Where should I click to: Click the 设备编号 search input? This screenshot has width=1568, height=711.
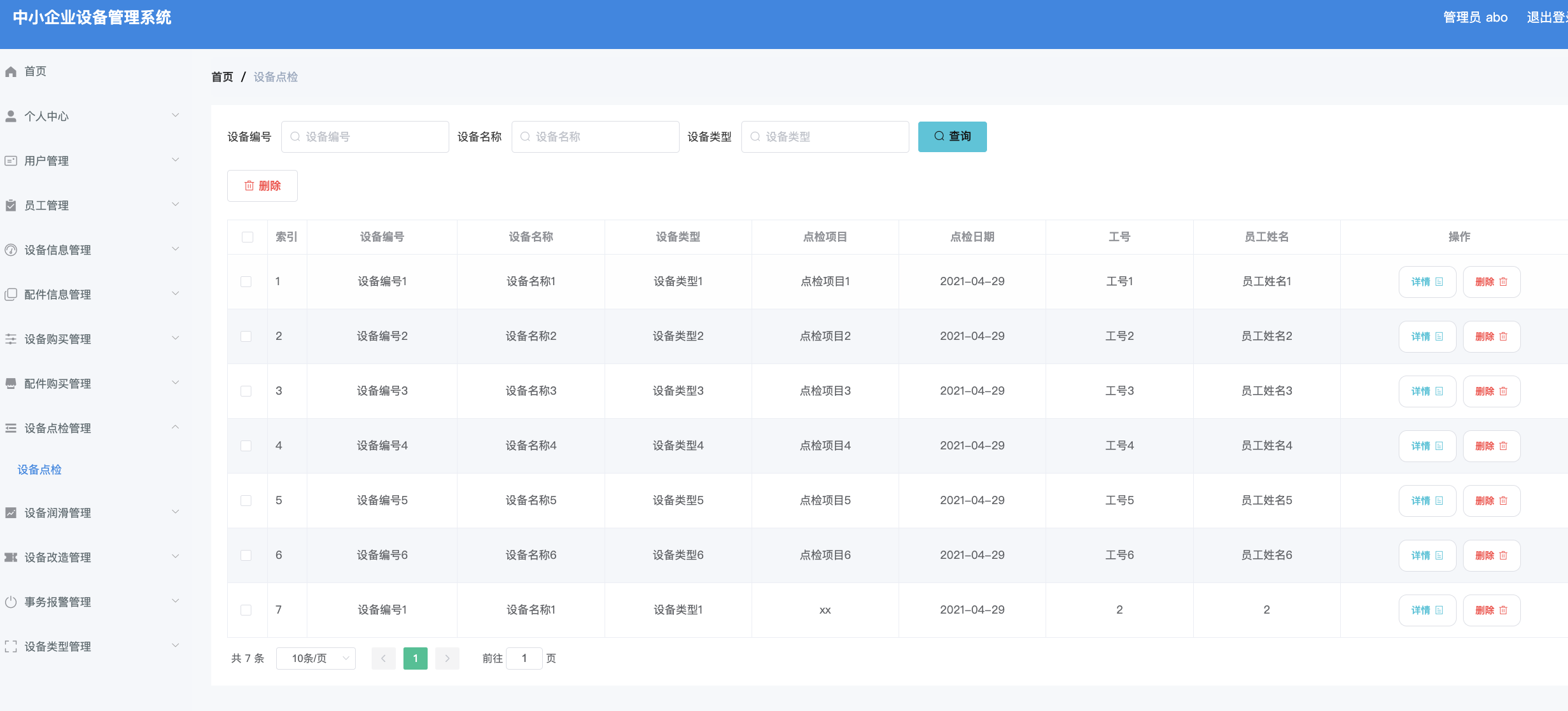[365, 137]
